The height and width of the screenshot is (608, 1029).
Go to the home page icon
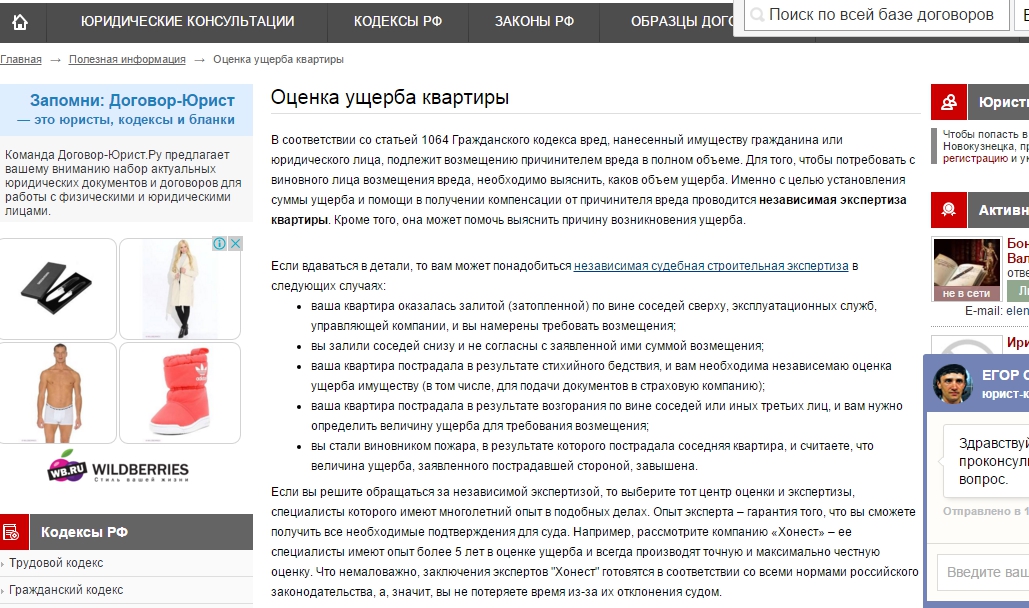click(x=20, y=22)
